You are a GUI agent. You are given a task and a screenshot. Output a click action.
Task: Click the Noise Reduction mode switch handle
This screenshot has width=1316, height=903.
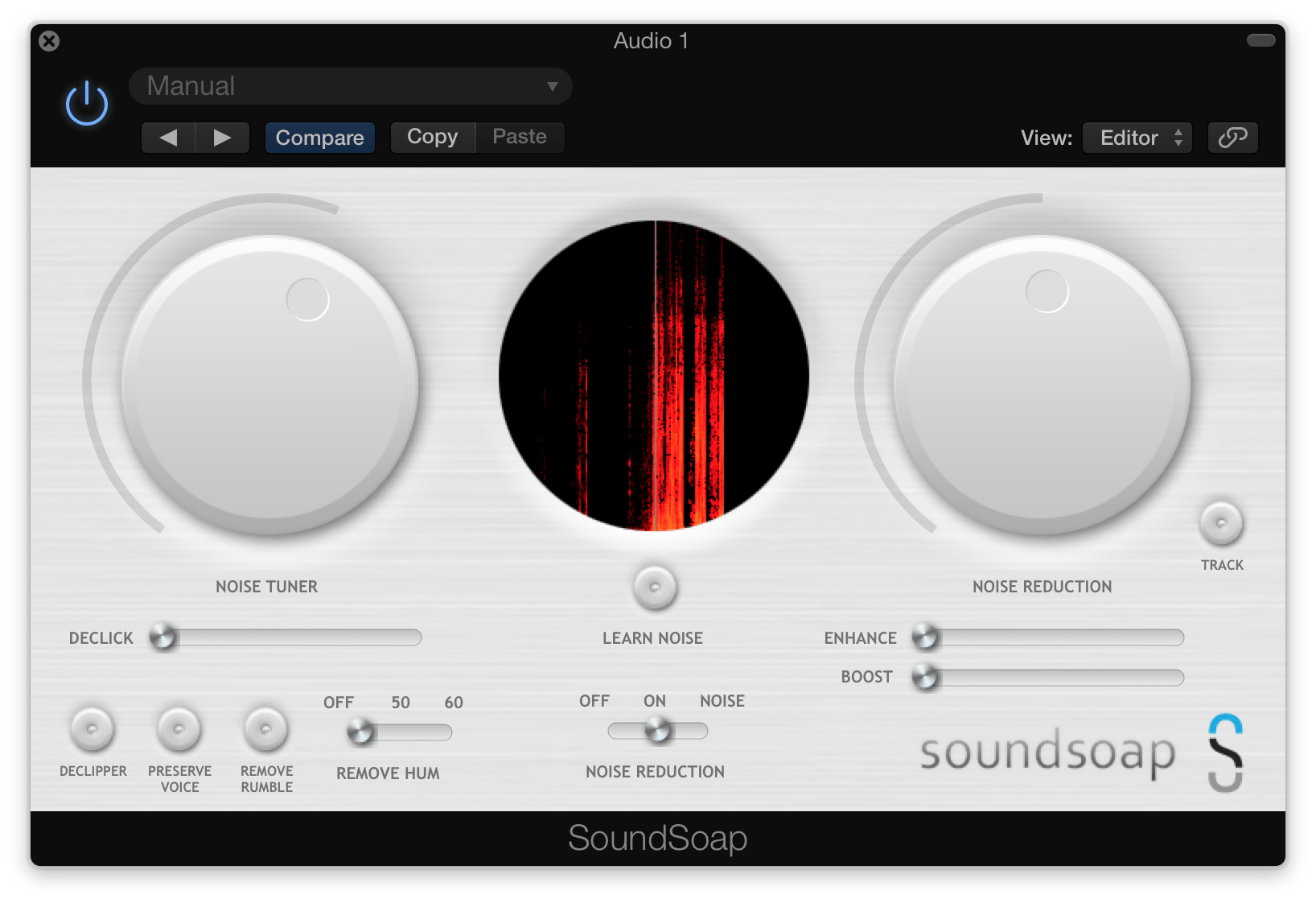point(658,731)
